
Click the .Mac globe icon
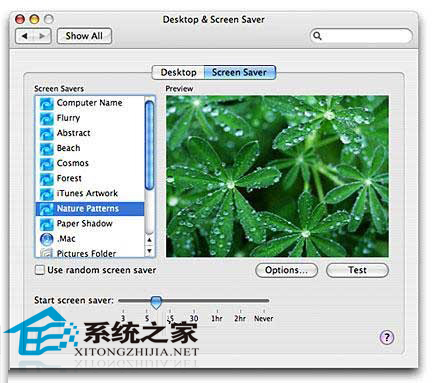pyautogui.click(x=46, y=239)
